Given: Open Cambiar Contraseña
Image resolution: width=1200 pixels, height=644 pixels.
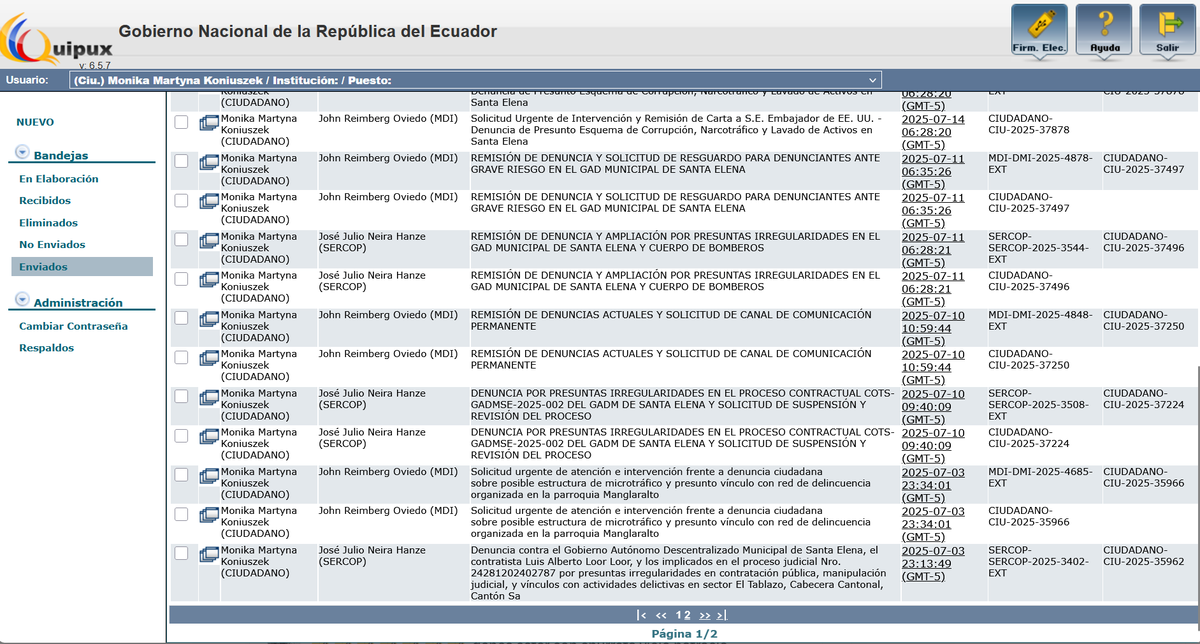Looking at the screenshot, I should tap(73, 326).
